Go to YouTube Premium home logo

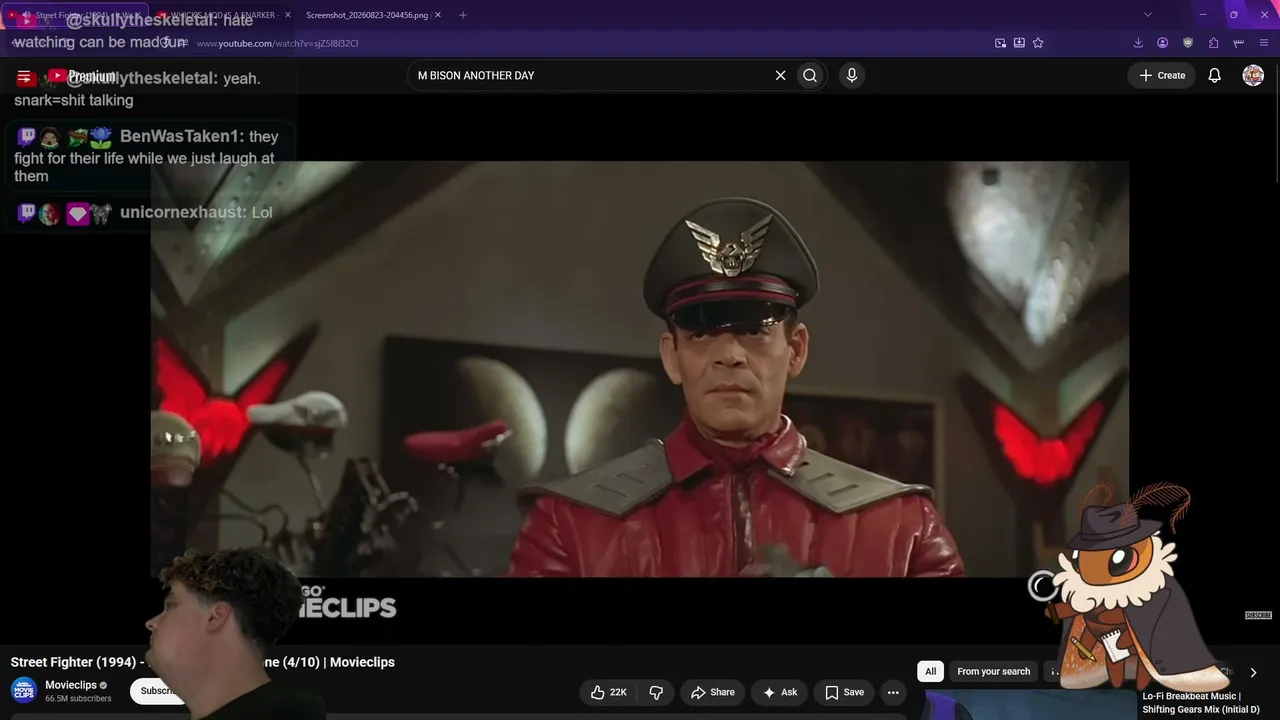coord(82,76)
